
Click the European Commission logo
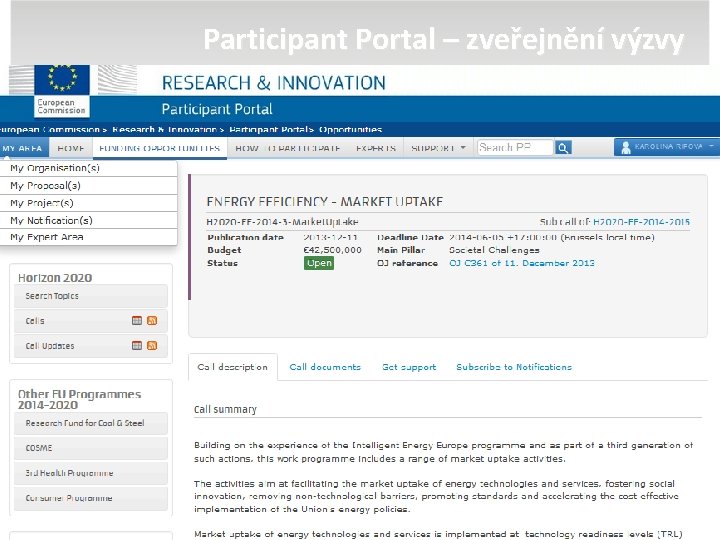tap(62, 90)
